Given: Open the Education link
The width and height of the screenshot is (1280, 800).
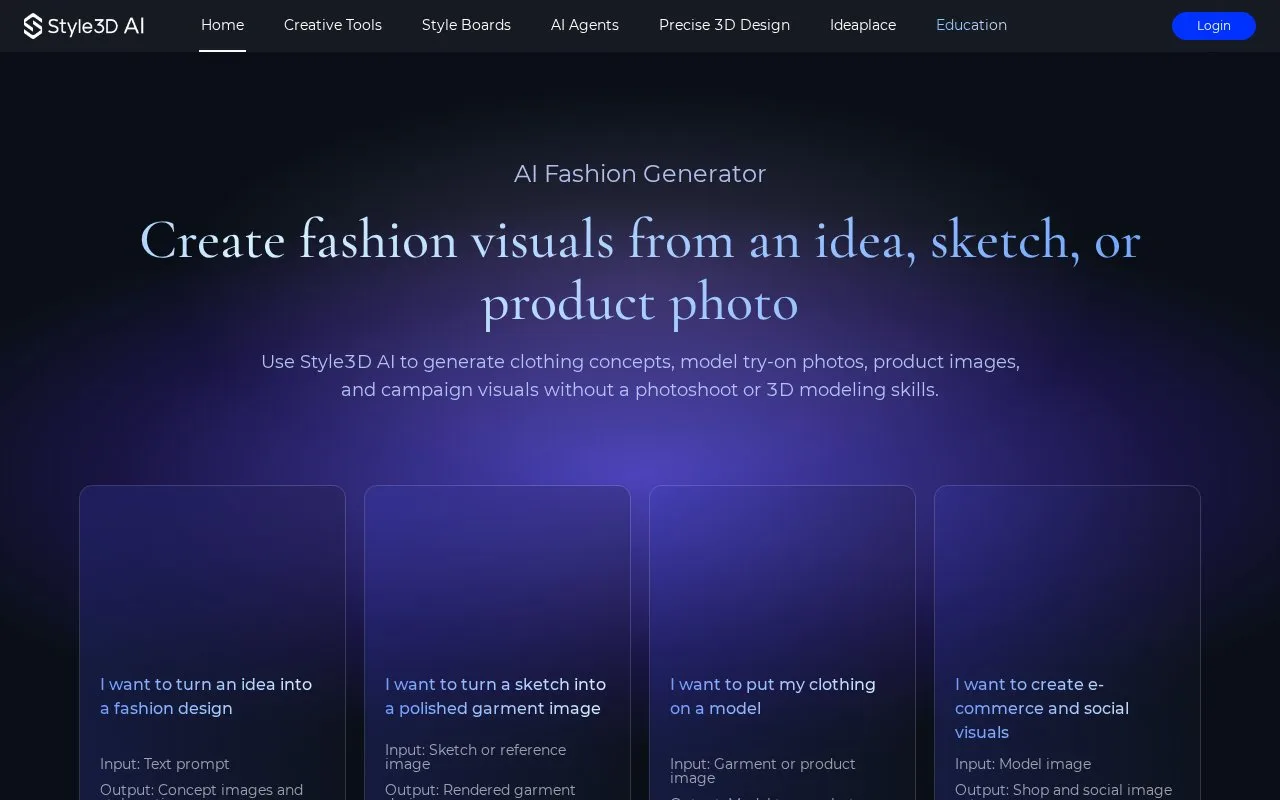Looking at the screenshot, I should pyautogui.click(x=971, y=25).
